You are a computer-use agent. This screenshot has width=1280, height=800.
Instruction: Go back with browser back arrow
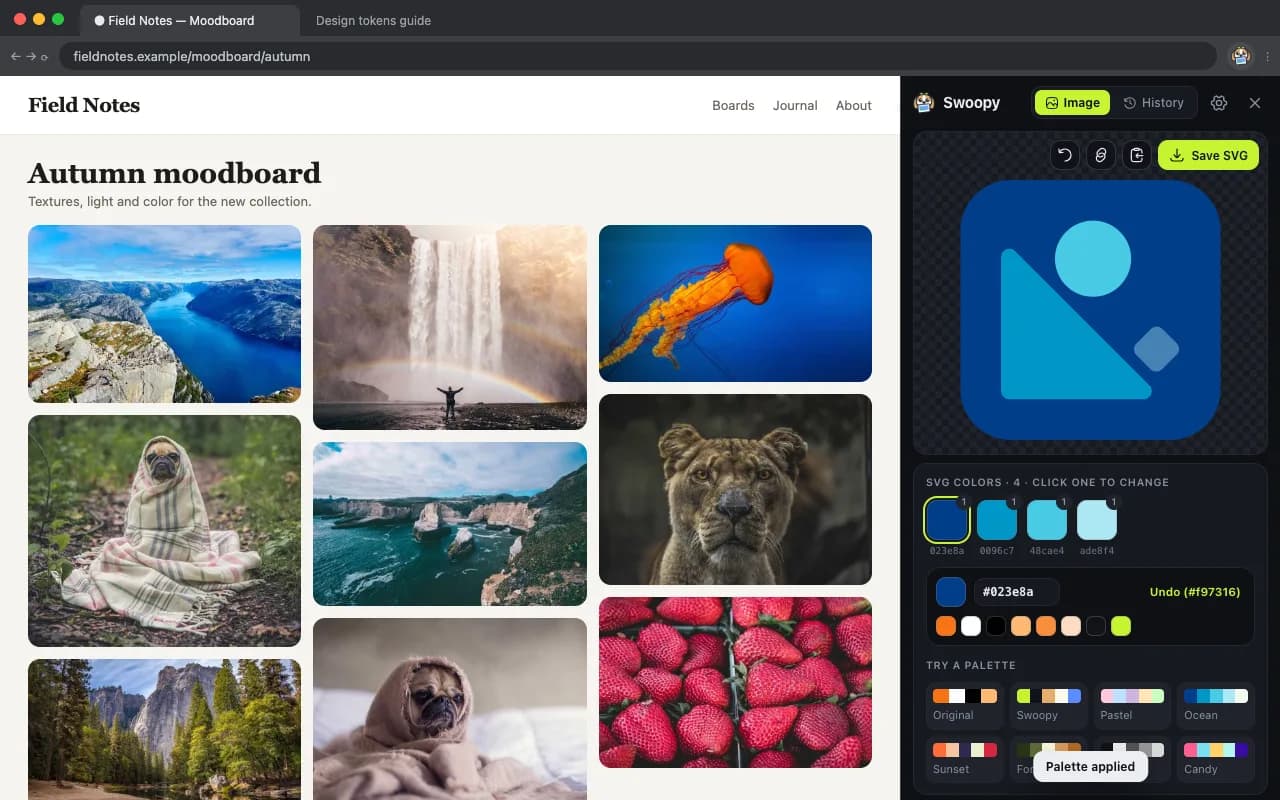tap(15, 57)
